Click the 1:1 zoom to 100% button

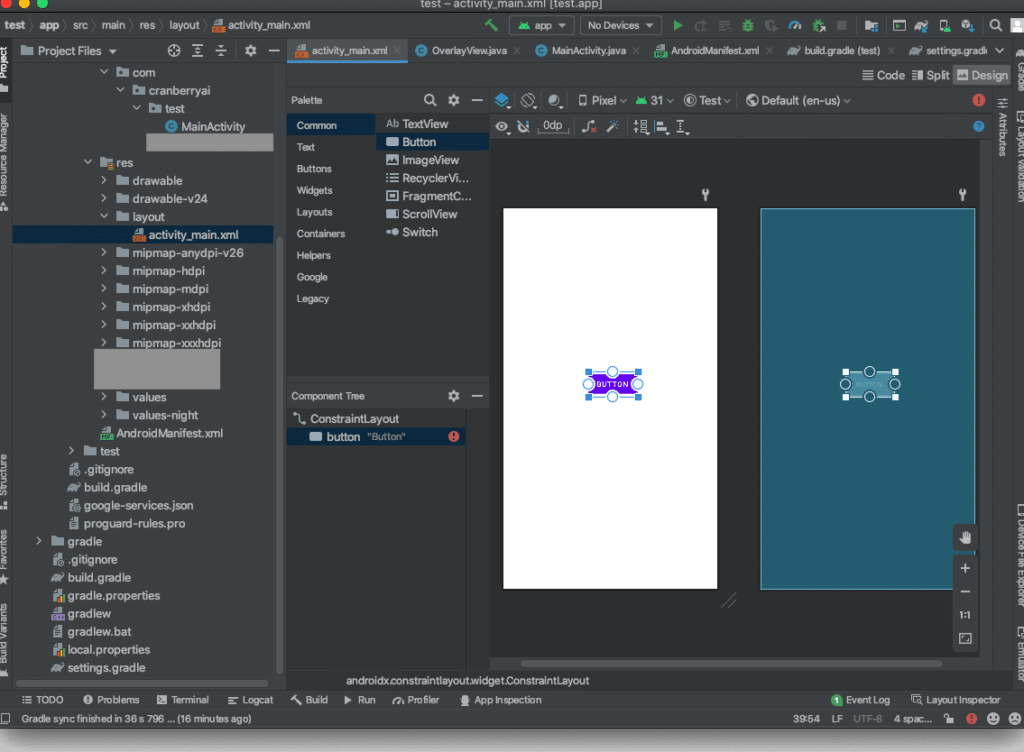click(x=965, y=615)
